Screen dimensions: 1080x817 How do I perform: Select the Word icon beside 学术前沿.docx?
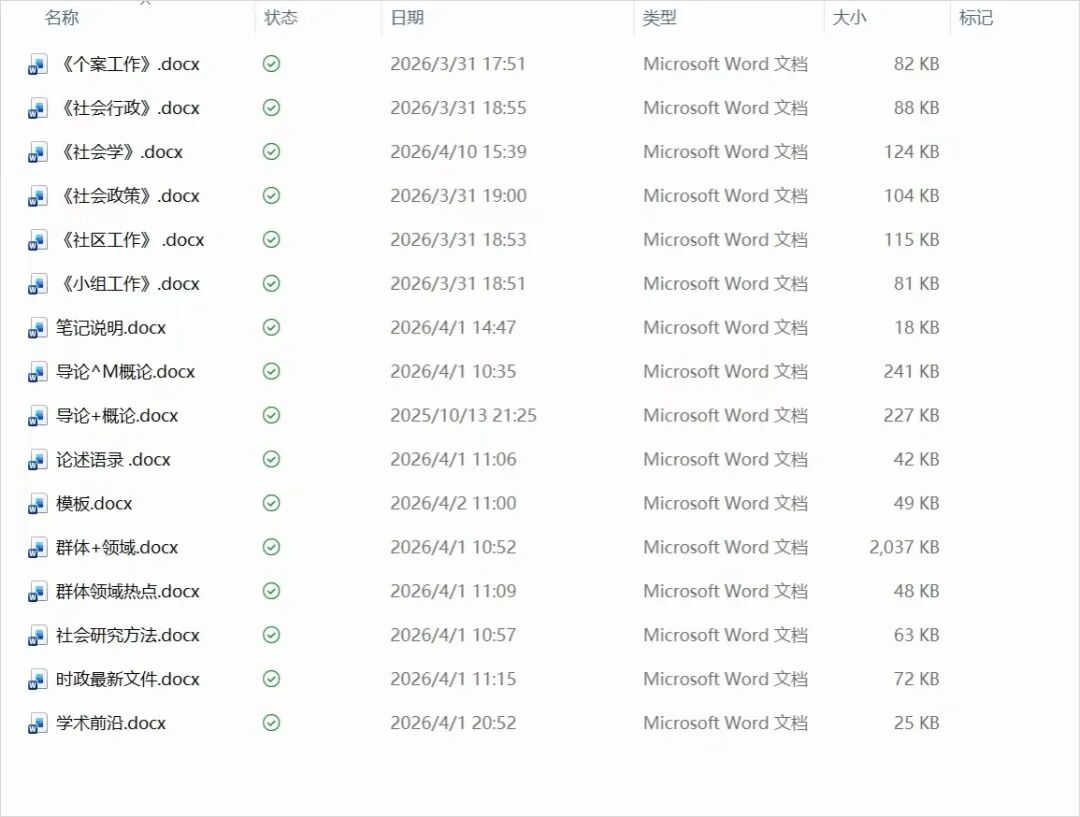[38, 724]
